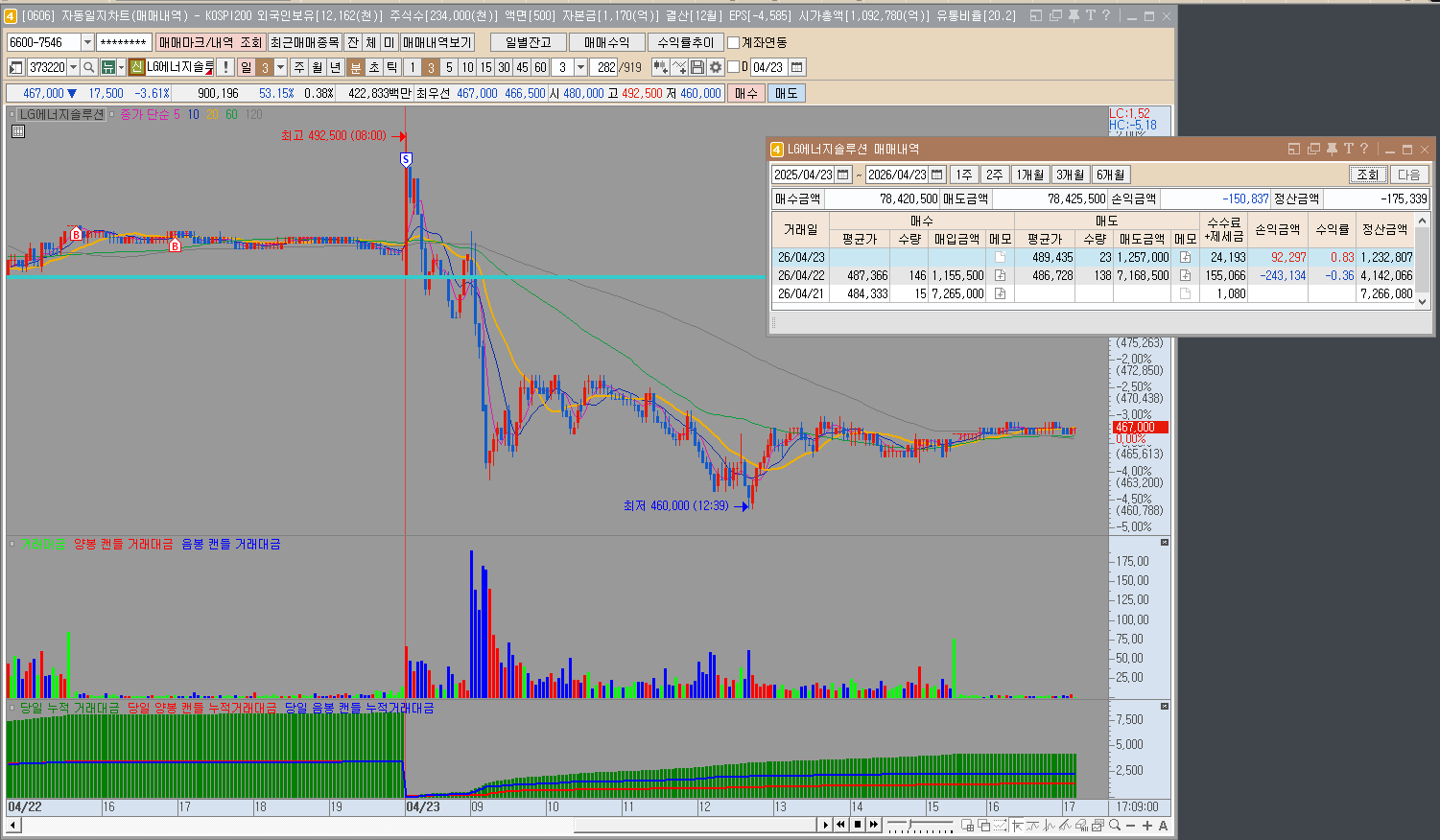Screen dimensions: 1440x840
Task: Click the 조회 button in 매매내역 window
Action: click(1367, 175)
